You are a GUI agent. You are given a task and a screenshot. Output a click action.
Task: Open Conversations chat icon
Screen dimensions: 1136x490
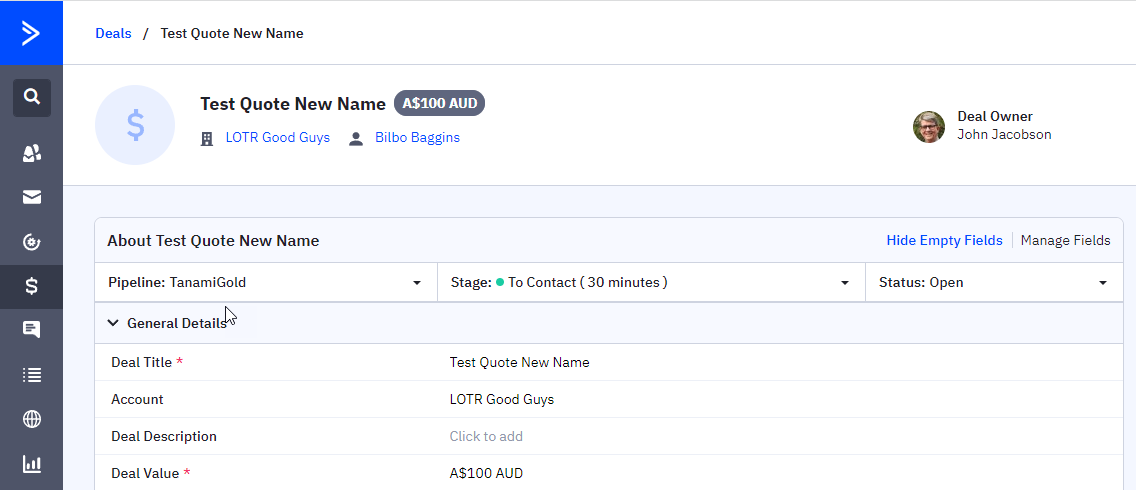pyautogui.click(x=32, y=330)
